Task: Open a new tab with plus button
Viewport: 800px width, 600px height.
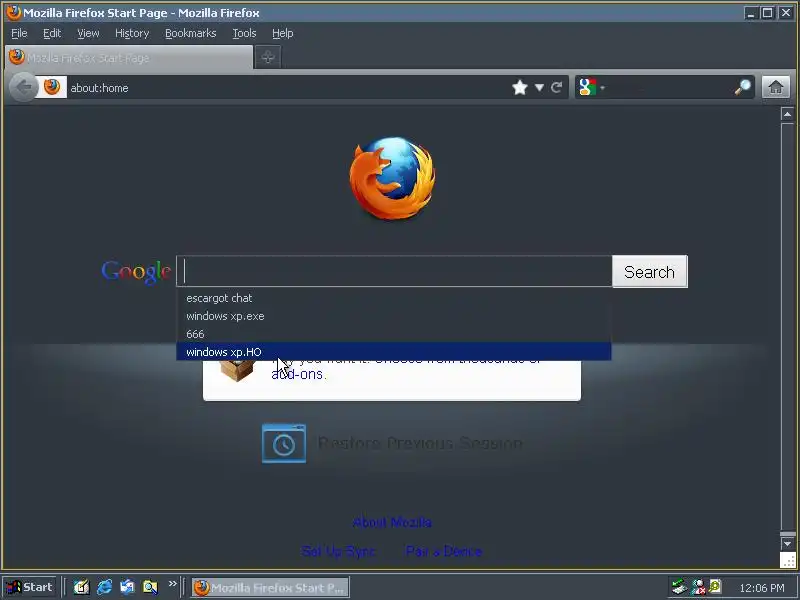Action: 268,57
